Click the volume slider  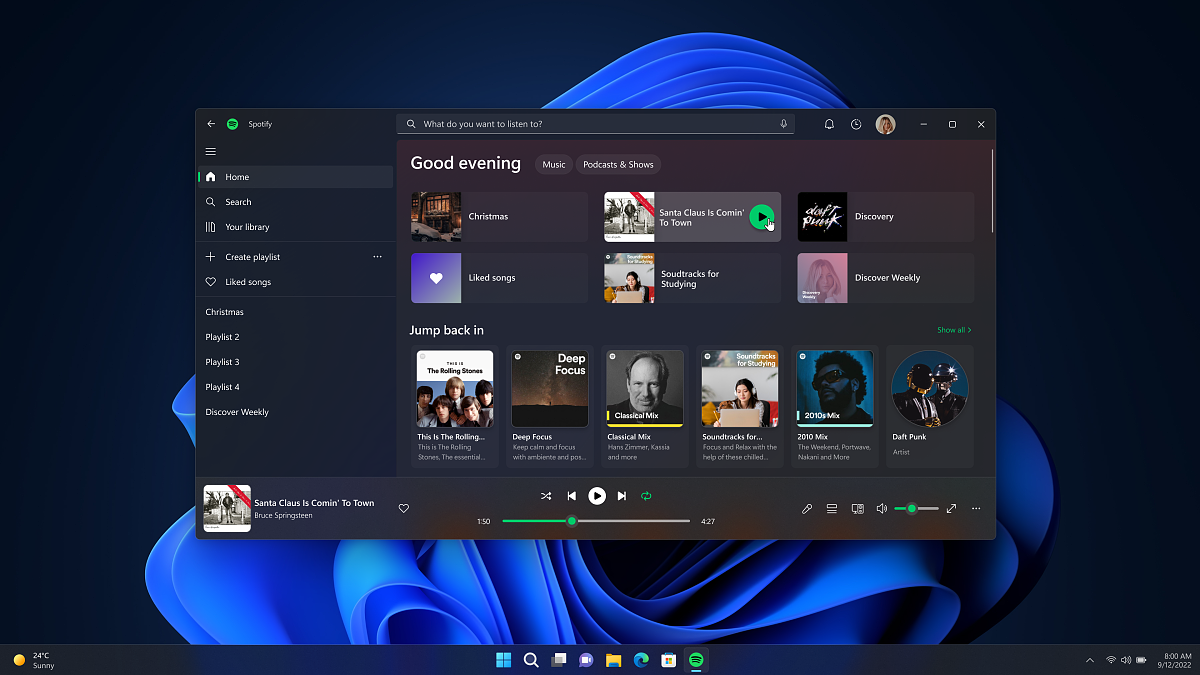(916, 508)
